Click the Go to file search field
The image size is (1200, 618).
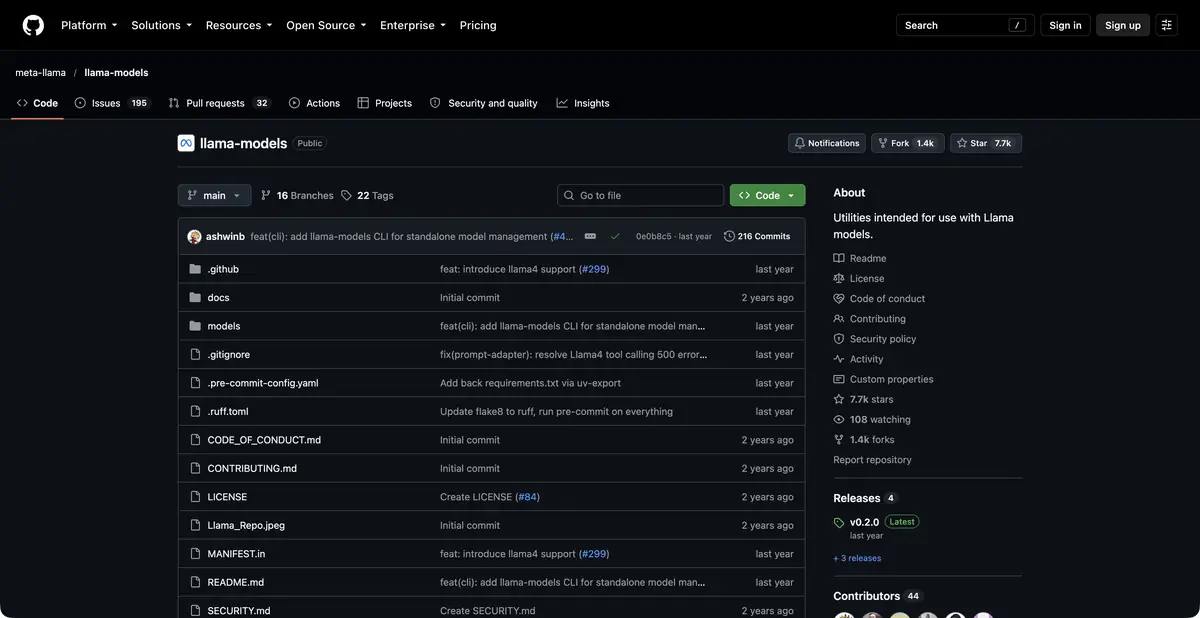coord(640,195)
